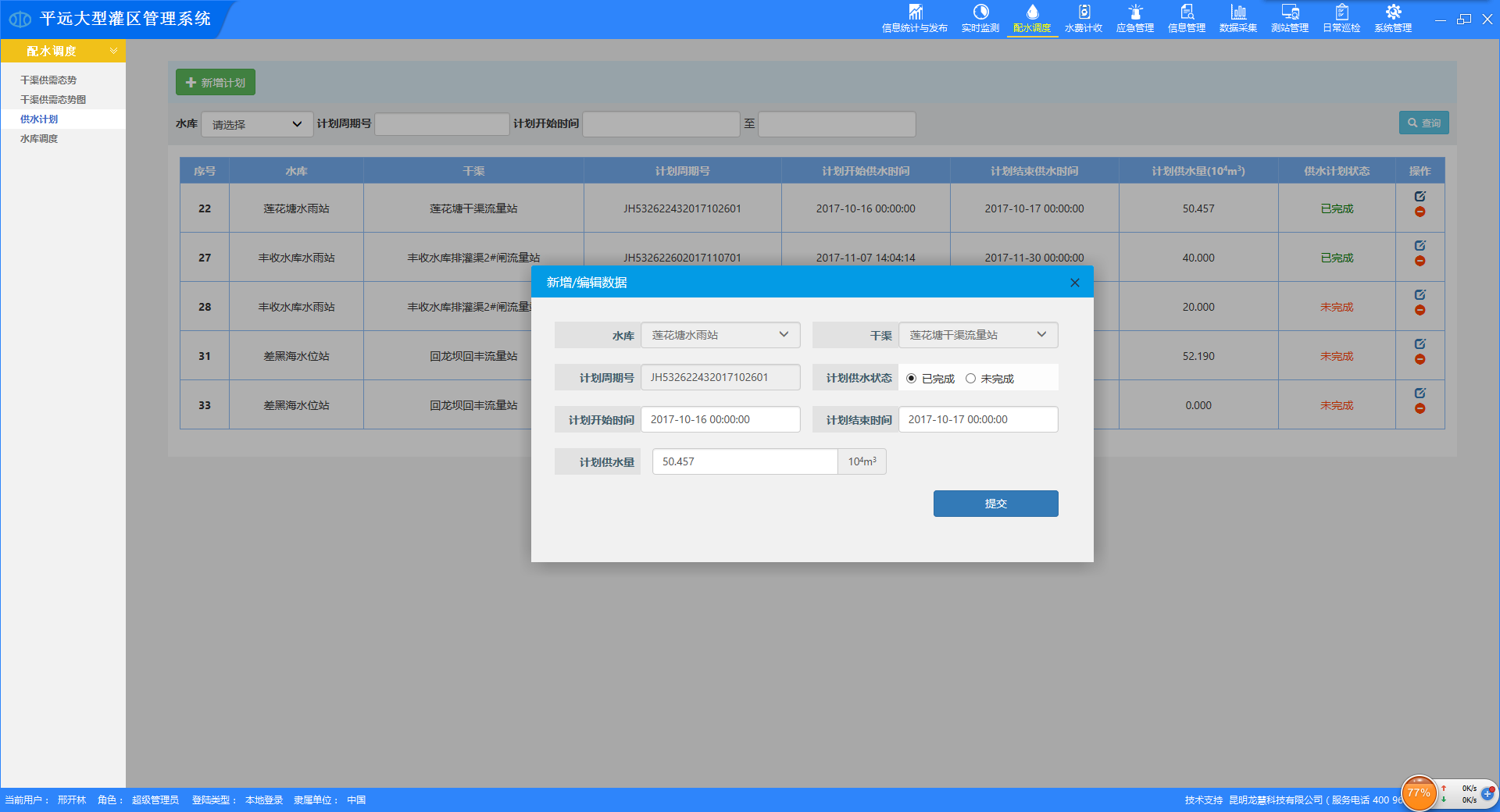Open 水库调度 sidebar item
Screen dimensions: 1500x812
tap(39, 139)
